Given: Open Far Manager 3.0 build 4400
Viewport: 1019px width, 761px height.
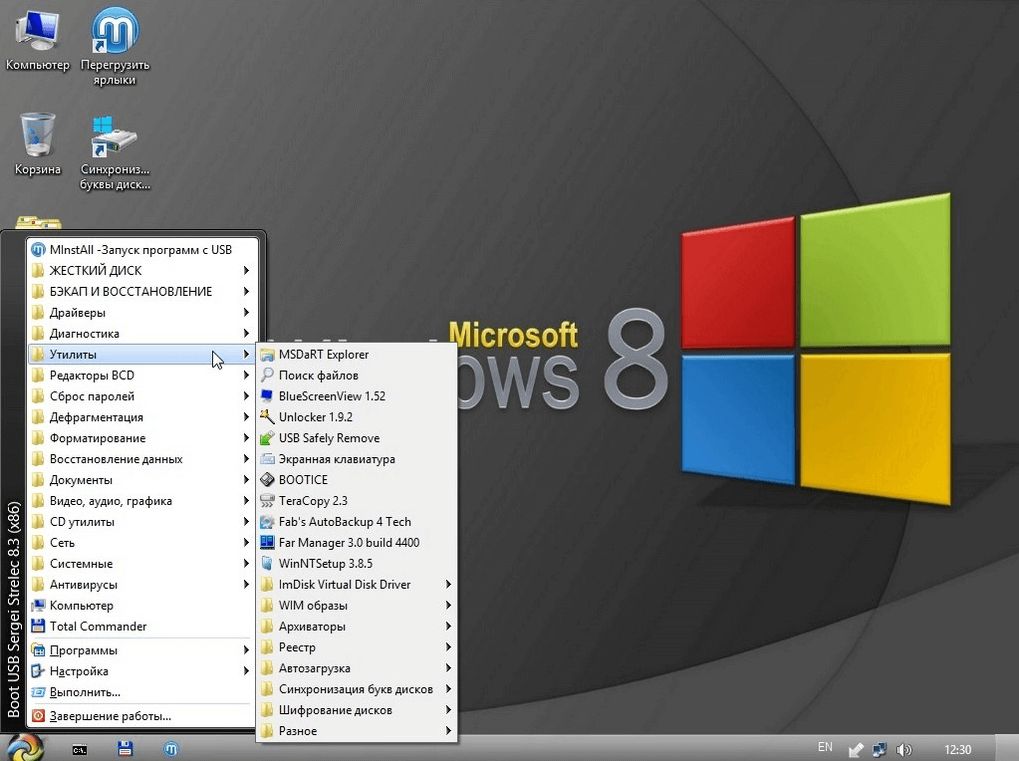Looking at the screenshot, I should click(348, 543).
